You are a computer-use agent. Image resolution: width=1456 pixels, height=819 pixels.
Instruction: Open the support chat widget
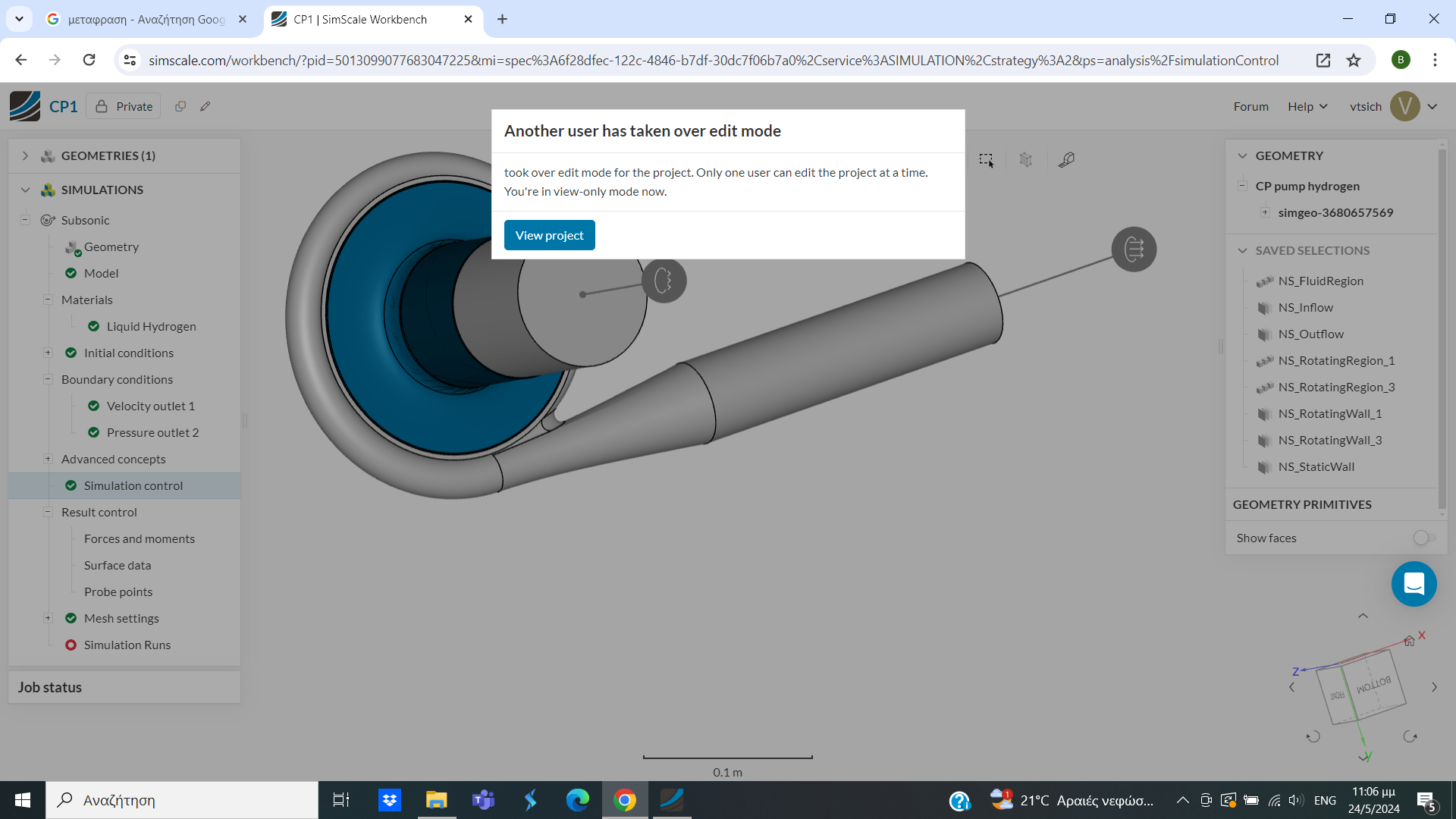coord(1414,584)
